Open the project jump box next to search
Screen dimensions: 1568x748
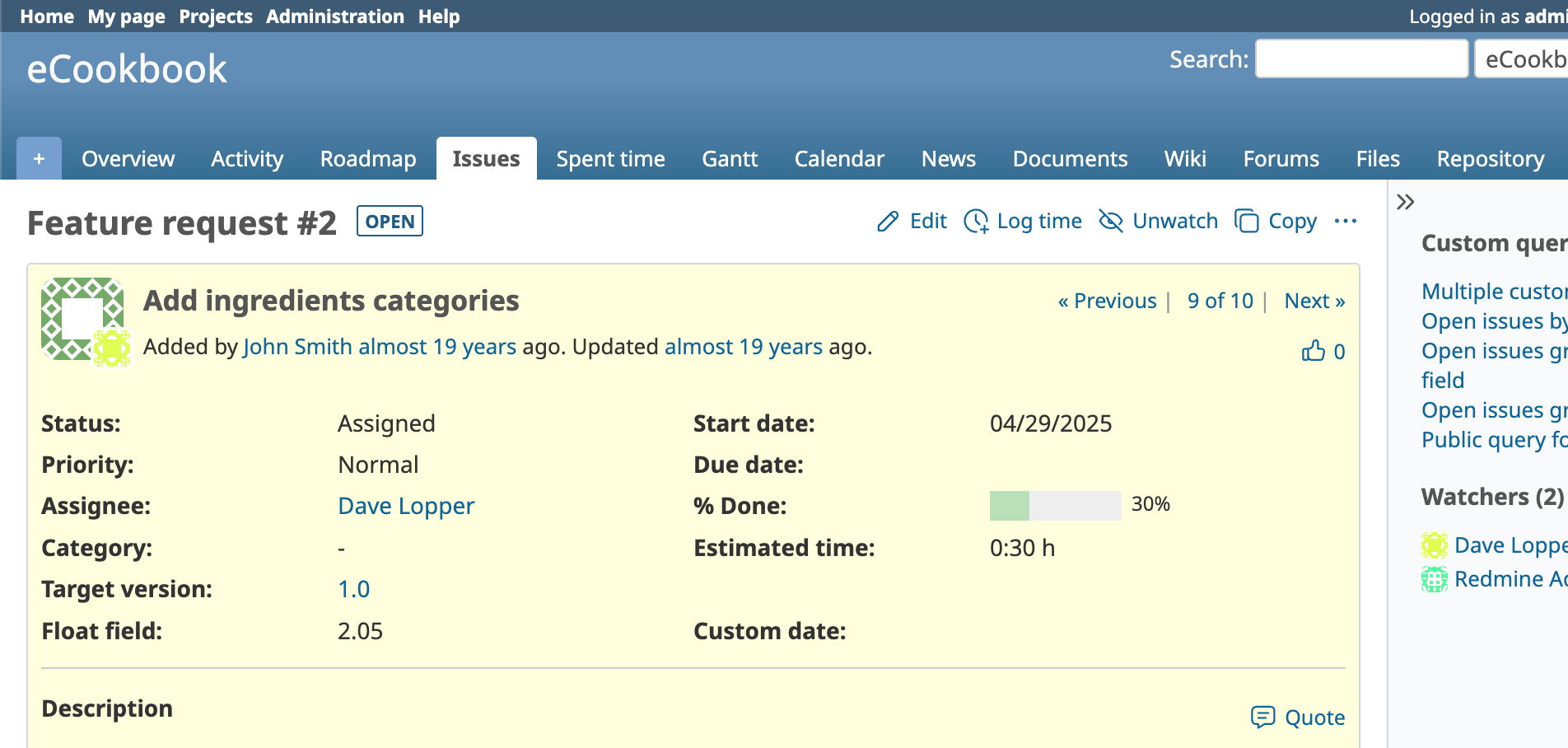pyautogui.click(x=1522, y=59)
